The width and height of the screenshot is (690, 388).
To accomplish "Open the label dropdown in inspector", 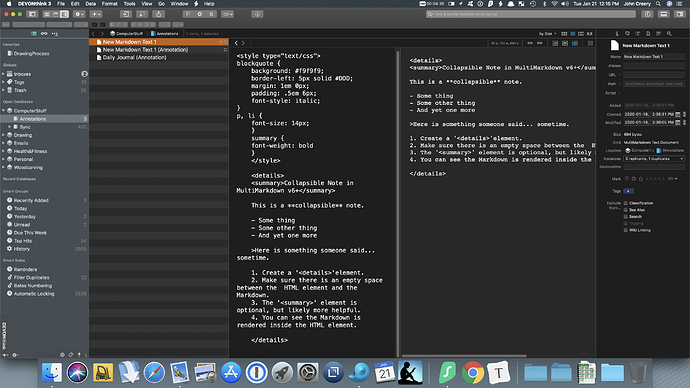I will coord(673,179).
